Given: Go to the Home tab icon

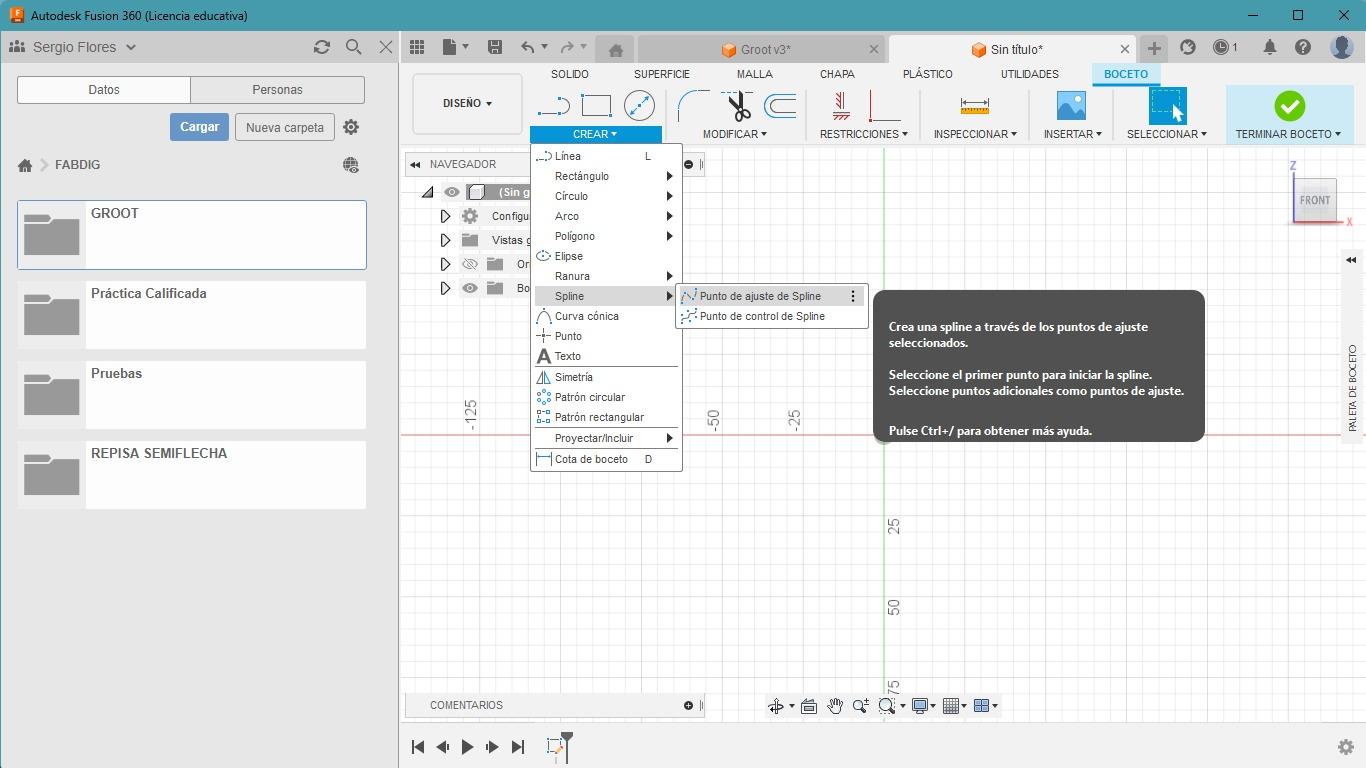Looking at the screenshot, I should coord(615,49).
